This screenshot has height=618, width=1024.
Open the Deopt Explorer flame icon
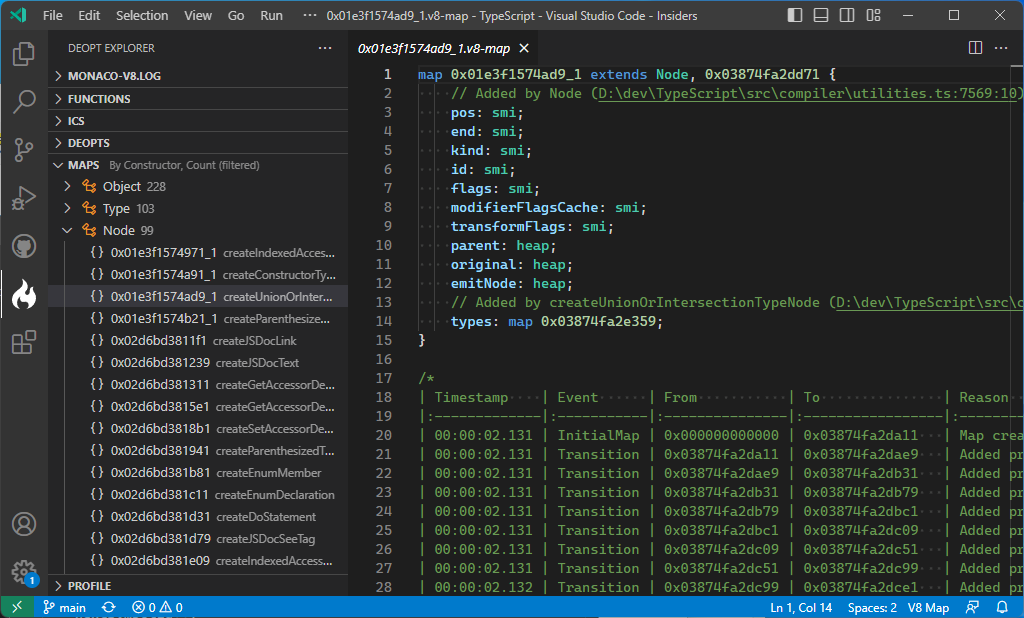pos(24,295)
